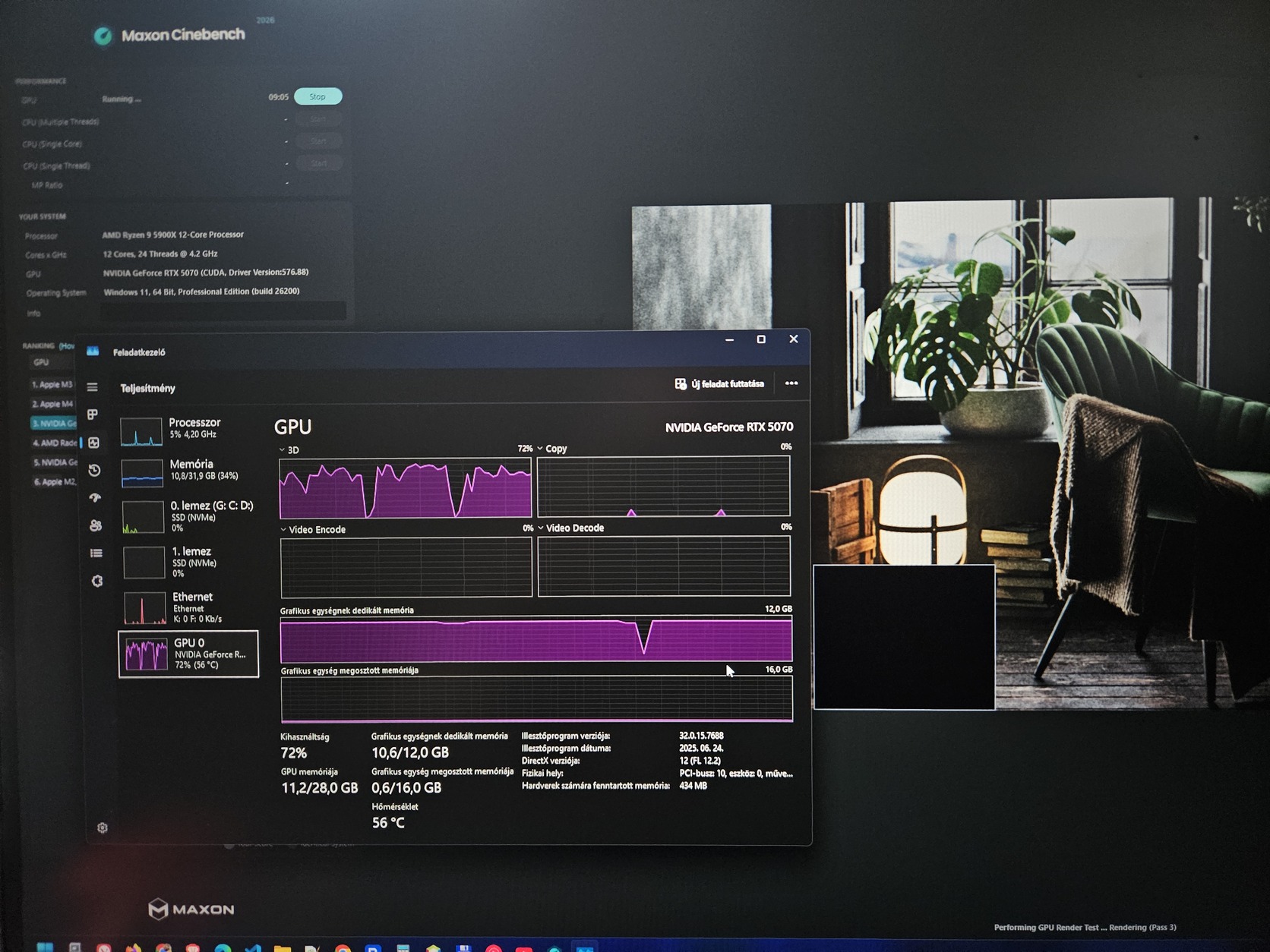The height and width of the screenshot is (952, 1270).
Task: Select ranking entry 4. AMD Radeon
Action: [55, 443]
